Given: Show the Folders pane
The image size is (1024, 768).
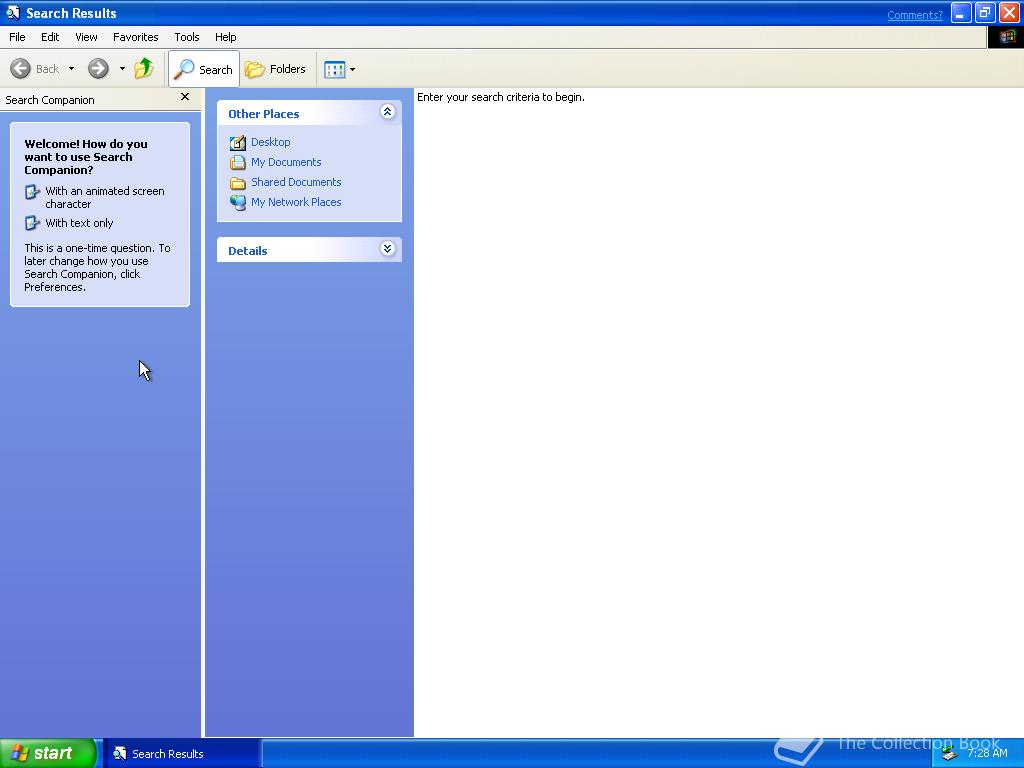Looking at the screenshot, I should 275,69.
